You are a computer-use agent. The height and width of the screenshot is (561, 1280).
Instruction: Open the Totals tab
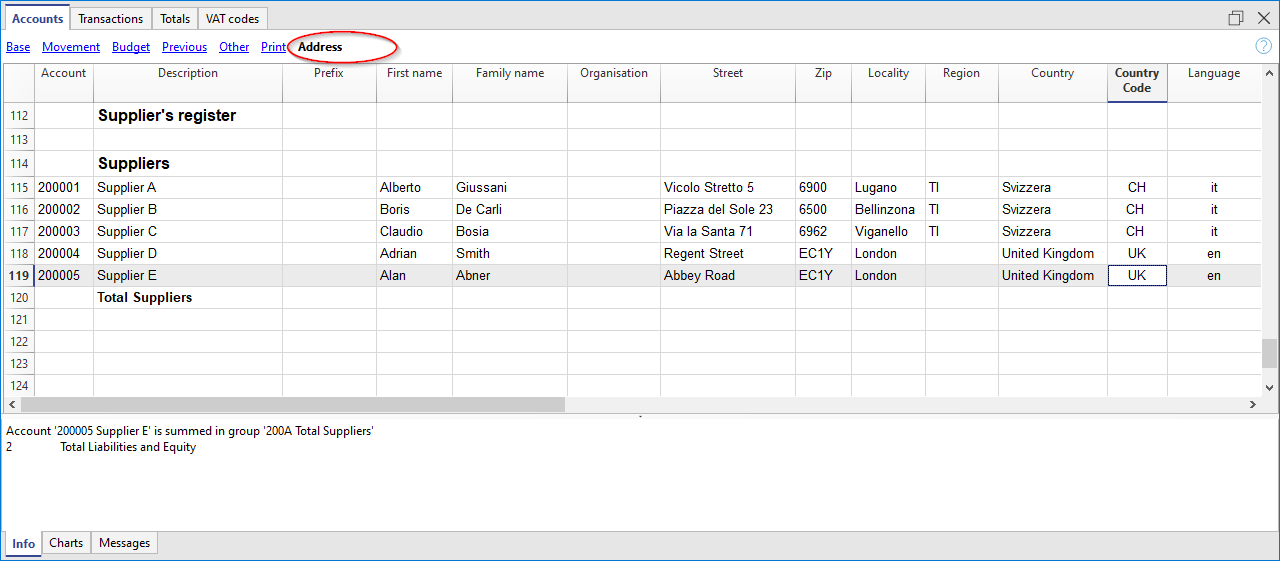pyautogui.click(x=175, y=19)
